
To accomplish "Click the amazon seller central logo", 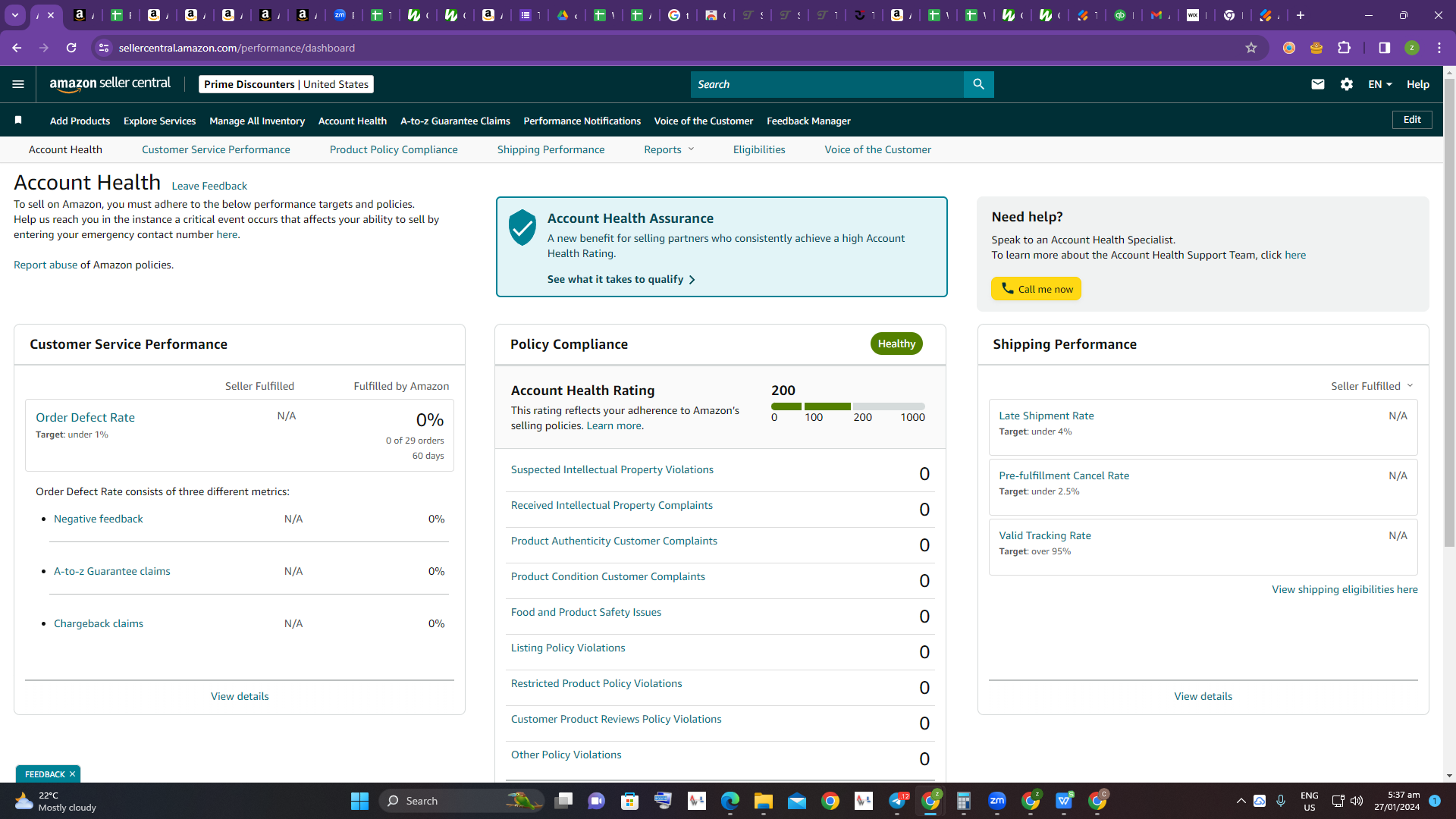I will pyautogui.click(x=111, y=84).
